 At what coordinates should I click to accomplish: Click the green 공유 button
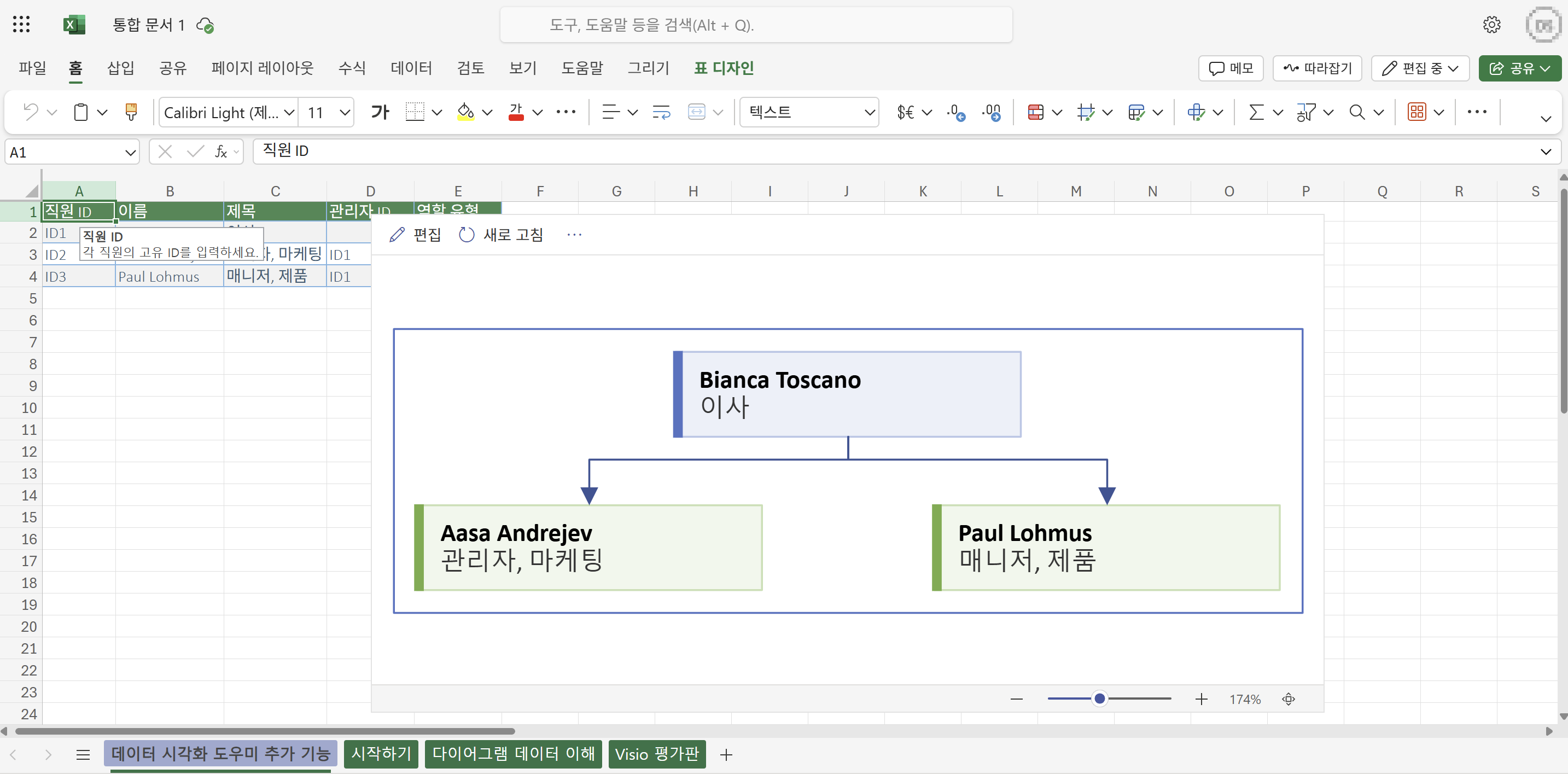(x=1519, y=68)
